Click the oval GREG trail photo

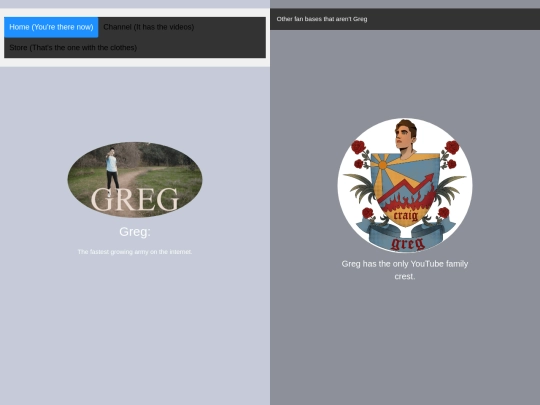tap(135, 179)
